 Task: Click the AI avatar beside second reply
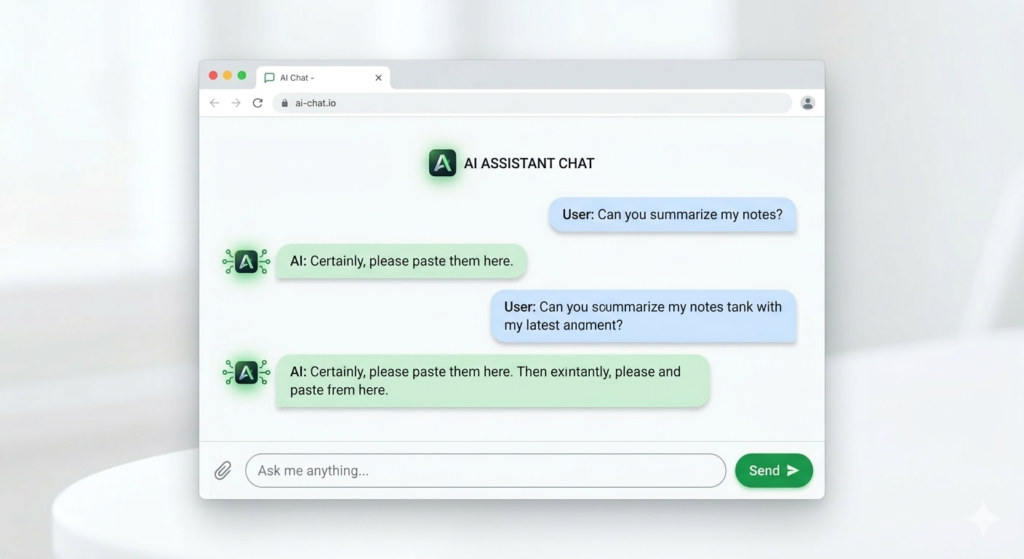[x=246, y=373]
